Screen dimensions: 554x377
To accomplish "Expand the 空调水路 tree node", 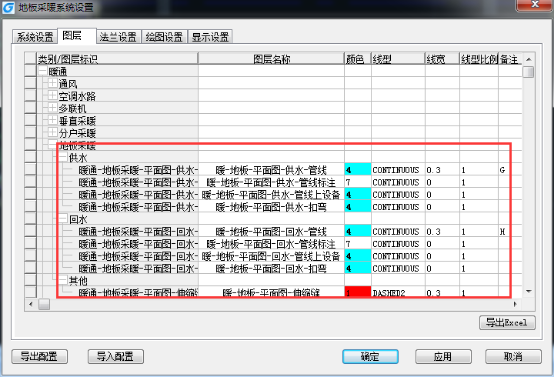I will (x=53, y=96).
